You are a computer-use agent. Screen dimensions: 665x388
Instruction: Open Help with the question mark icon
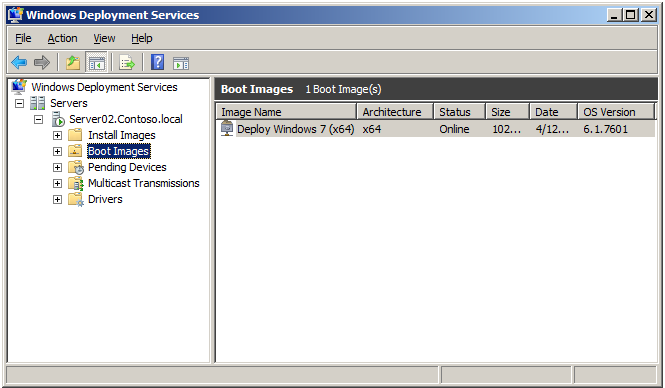coord(157,62)
